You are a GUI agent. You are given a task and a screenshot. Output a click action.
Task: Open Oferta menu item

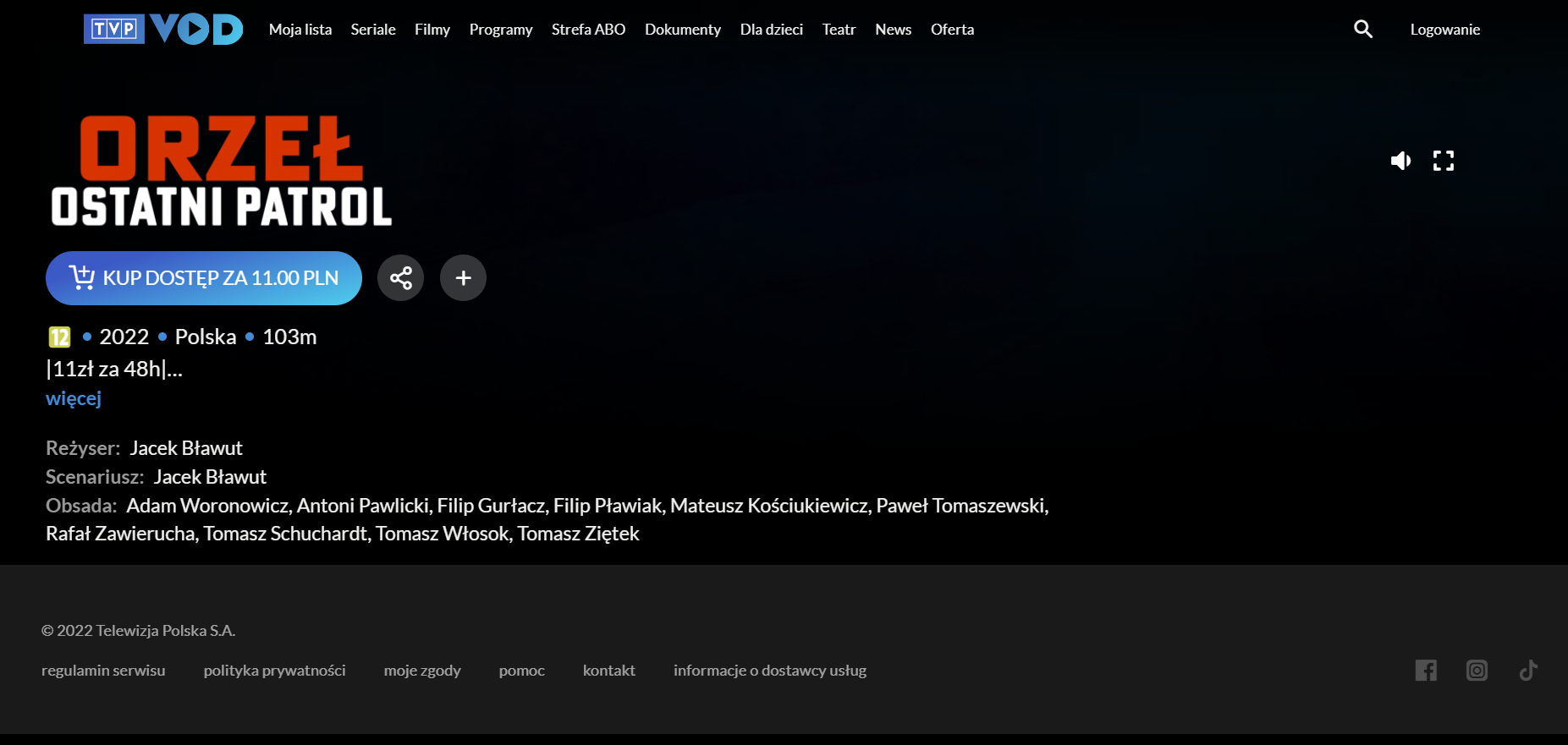point(953,30)
